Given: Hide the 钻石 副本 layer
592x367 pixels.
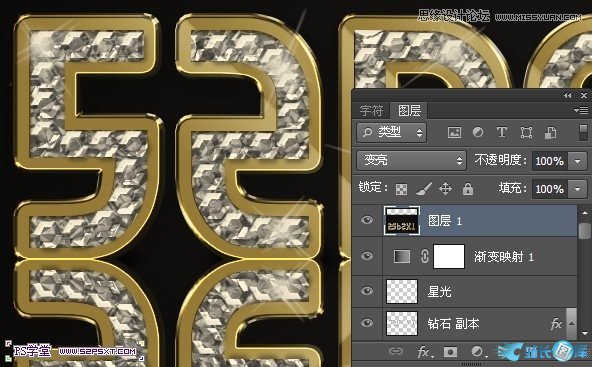Looking at the screenshot, I should (367, 323).
